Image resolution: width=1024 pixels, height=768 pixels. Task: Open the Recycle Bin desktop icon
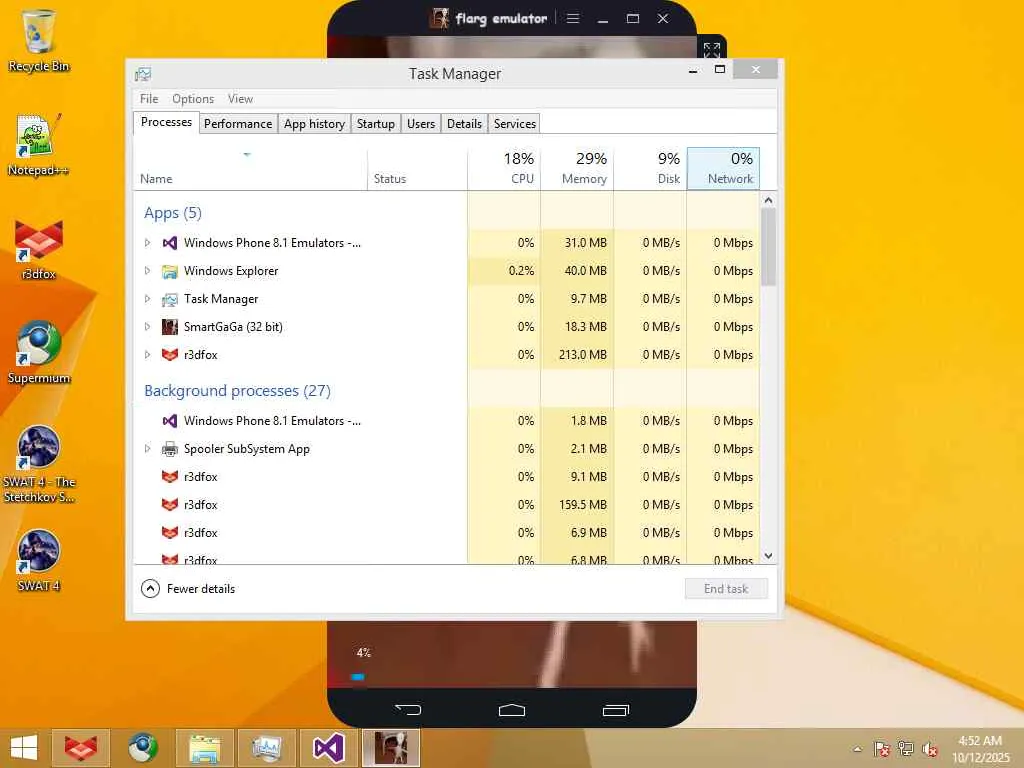[x=39, y=40]
